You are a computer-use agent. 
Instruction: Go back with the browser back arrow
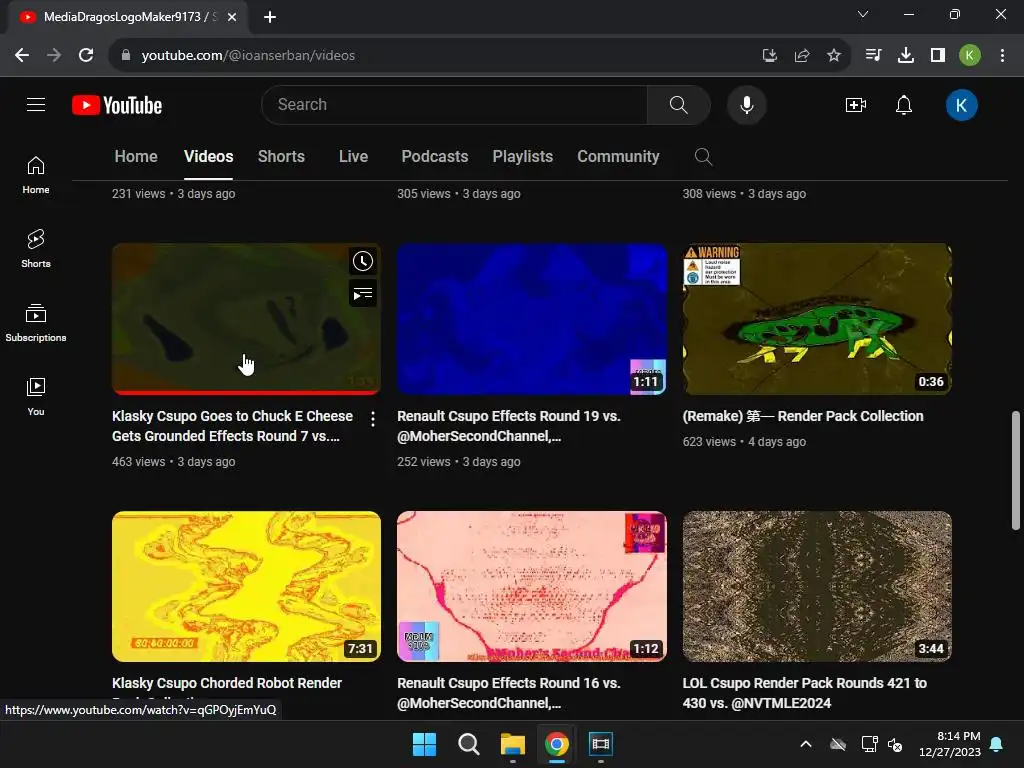point(22,56)
